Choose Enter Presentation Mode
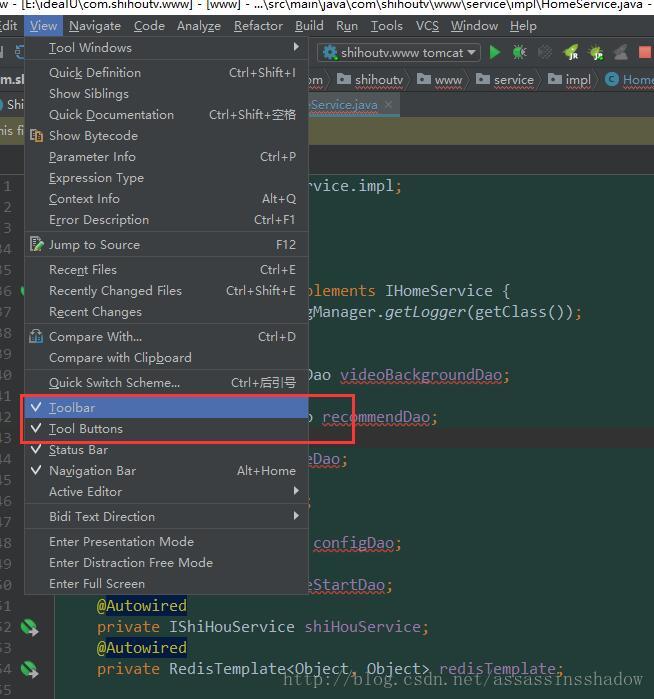This screenshot has width=654, height=699. coord(167,541)
